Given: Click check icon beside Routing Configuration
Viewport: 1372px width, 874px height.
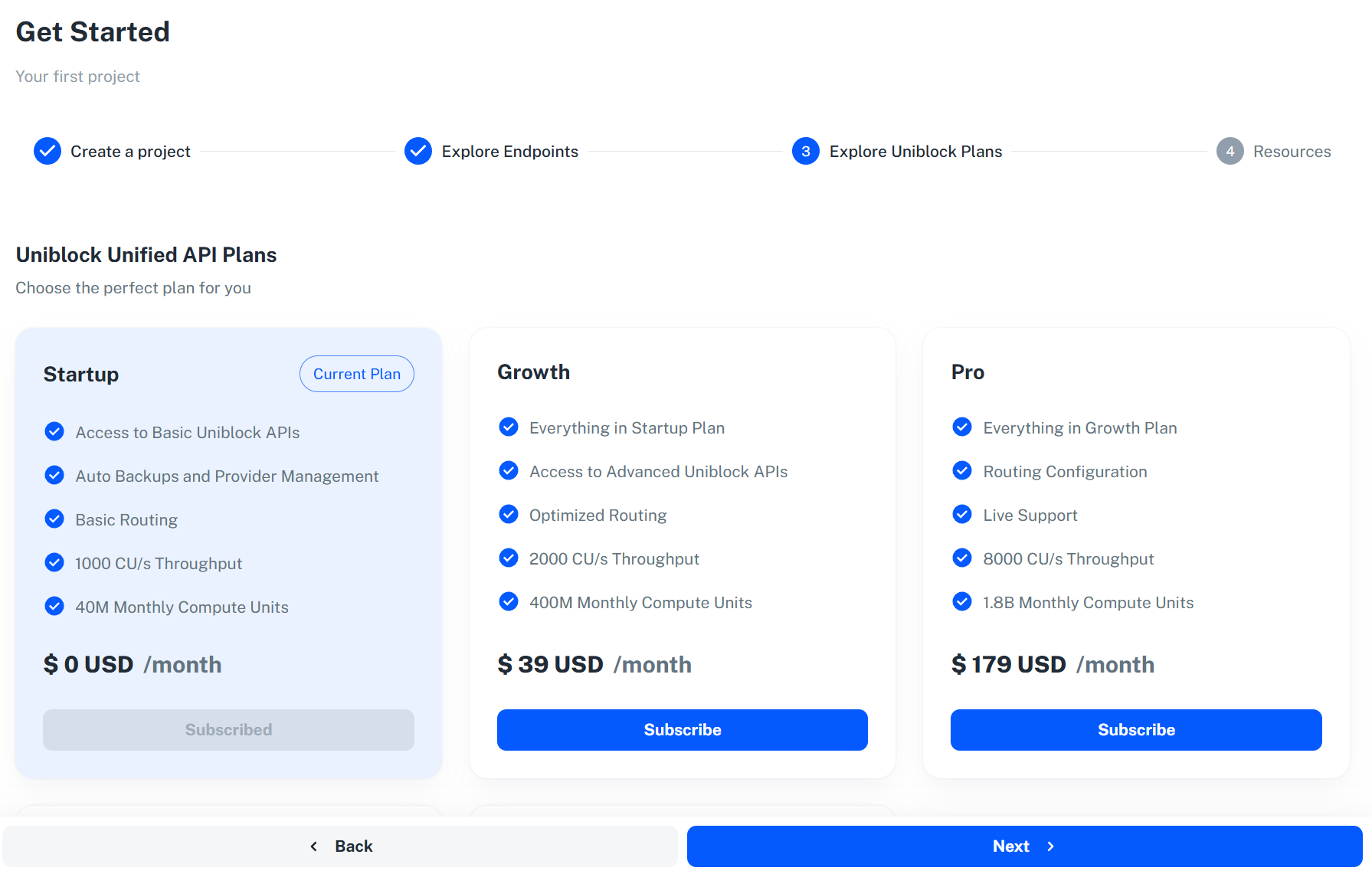Looking at the screenshot, I should pyautogui.click(x=962, y=470).
